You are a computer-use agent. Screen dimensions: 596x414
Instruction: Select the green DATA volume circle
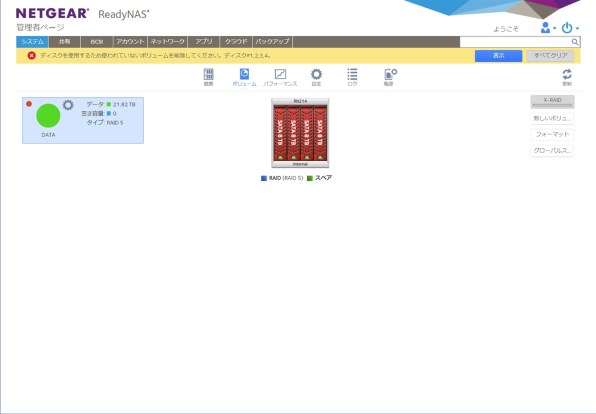click(48, 116)
